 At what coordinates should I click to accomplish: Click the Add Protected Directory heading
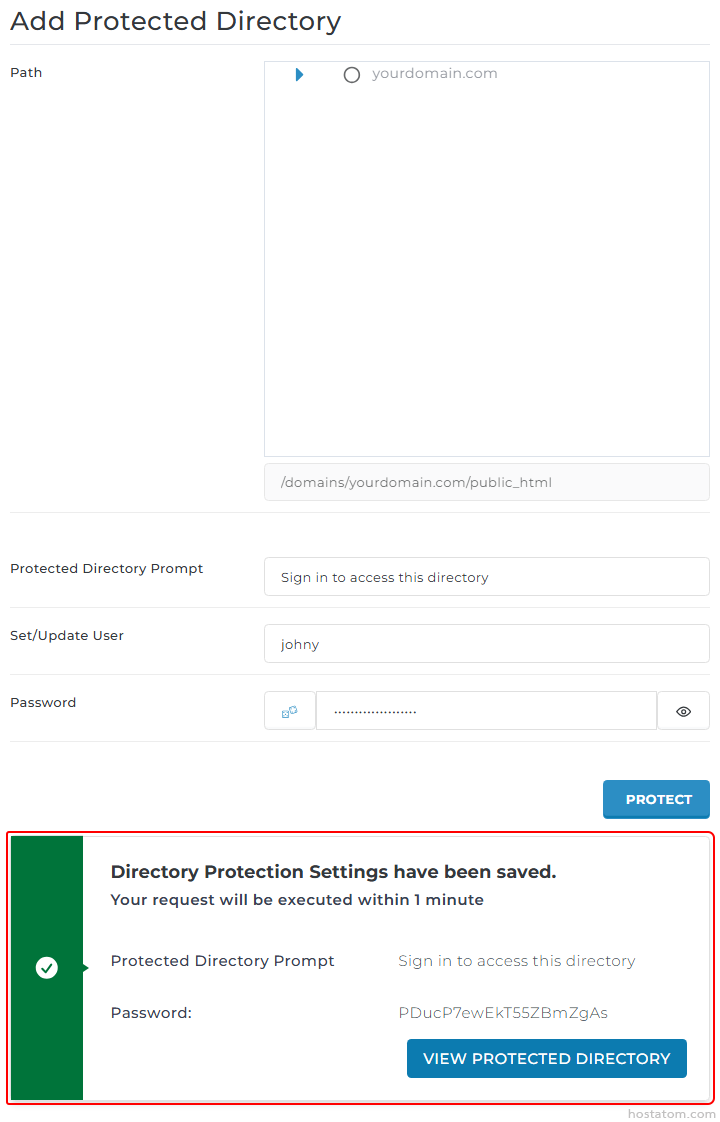coord(175,21)
